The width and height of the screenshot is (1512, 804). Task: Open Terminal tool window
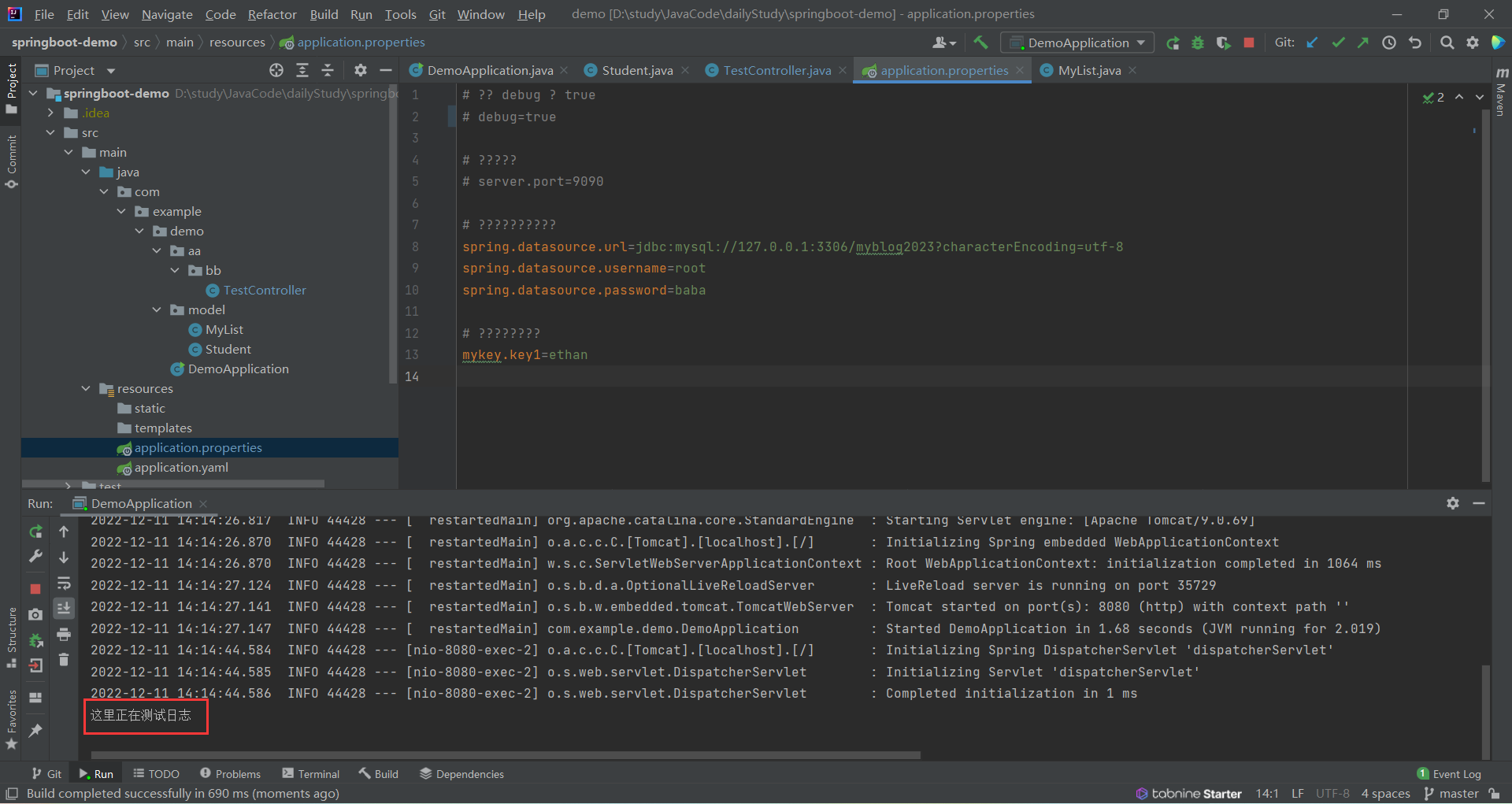point(311,774)
